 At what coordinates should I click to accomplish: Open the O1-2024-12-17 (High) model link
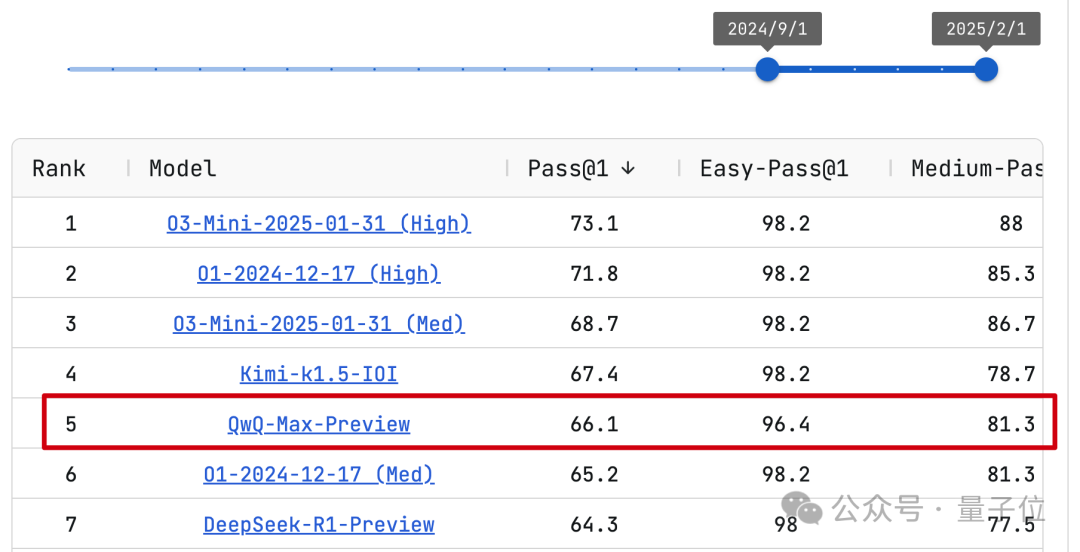[x=318, y=274]
